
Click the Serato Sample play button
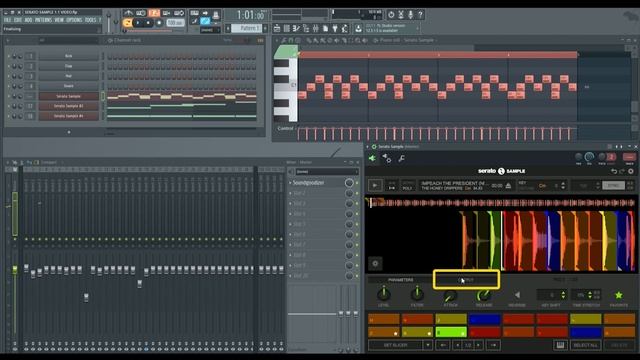(375, 185)
